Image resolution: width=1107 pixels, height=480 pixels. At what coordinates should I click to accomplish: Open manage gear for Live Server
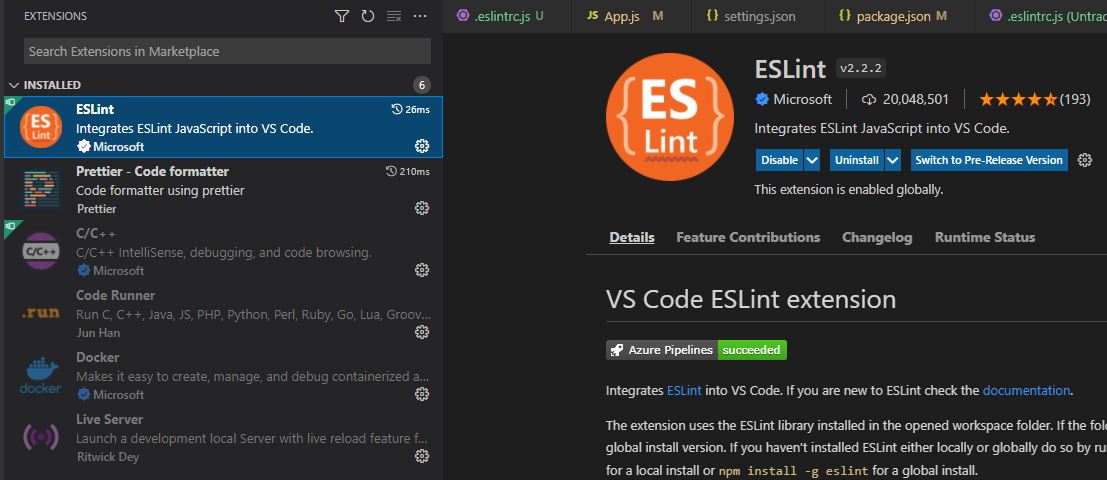pos(421,456)
